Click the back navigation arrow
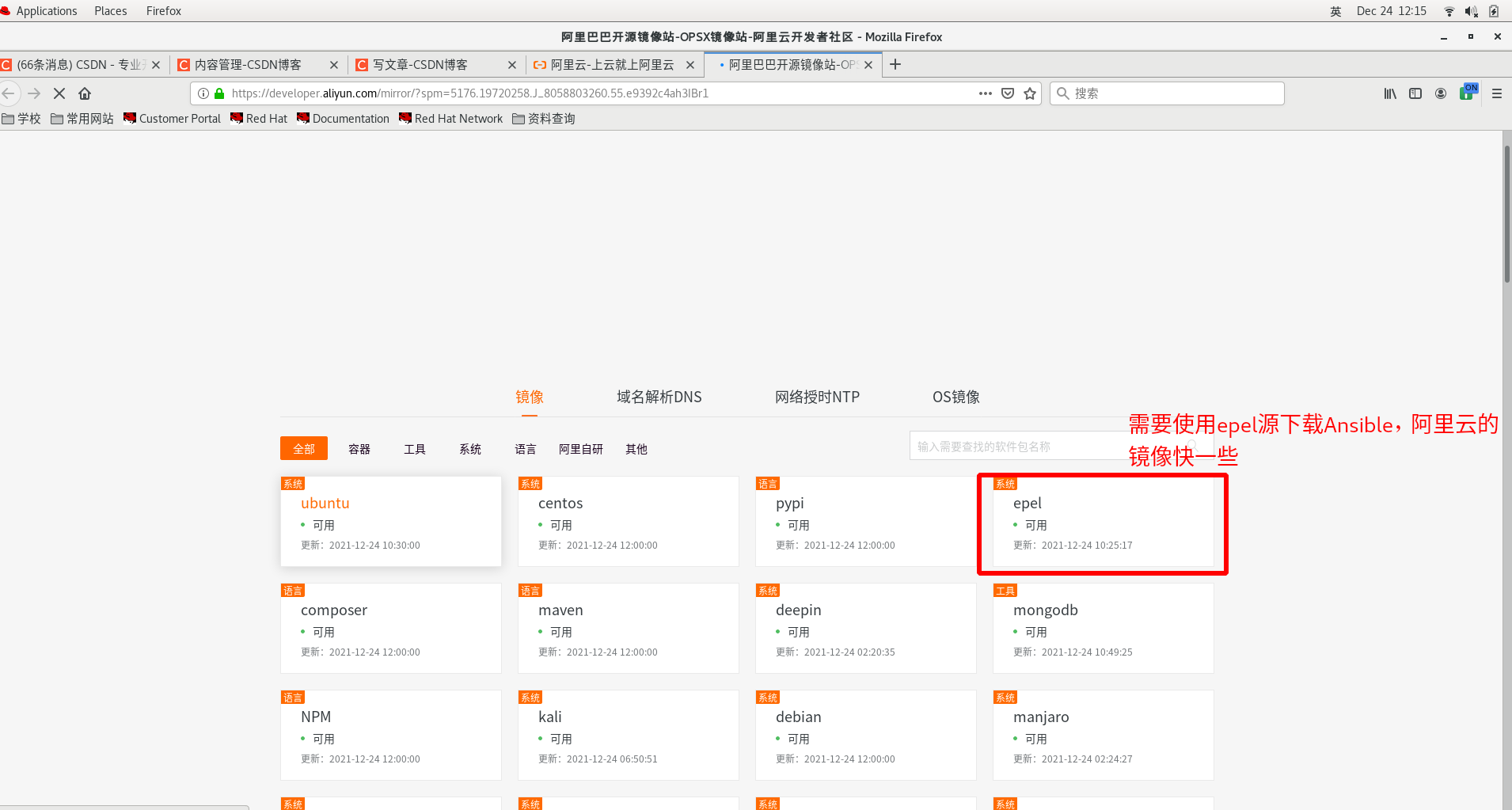 9,93
